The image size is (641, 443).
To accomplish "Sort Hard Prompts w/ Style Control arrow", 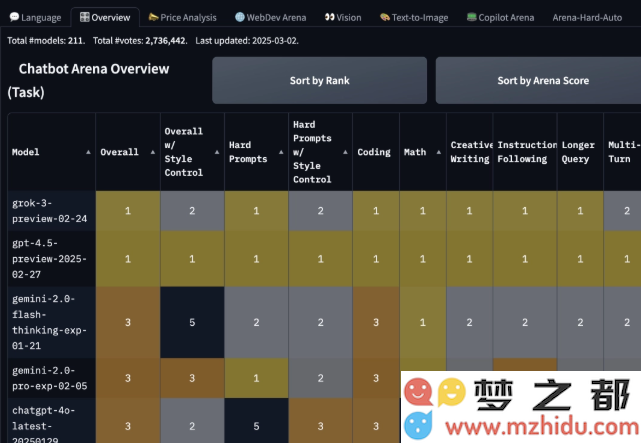I will coord(345,152).
